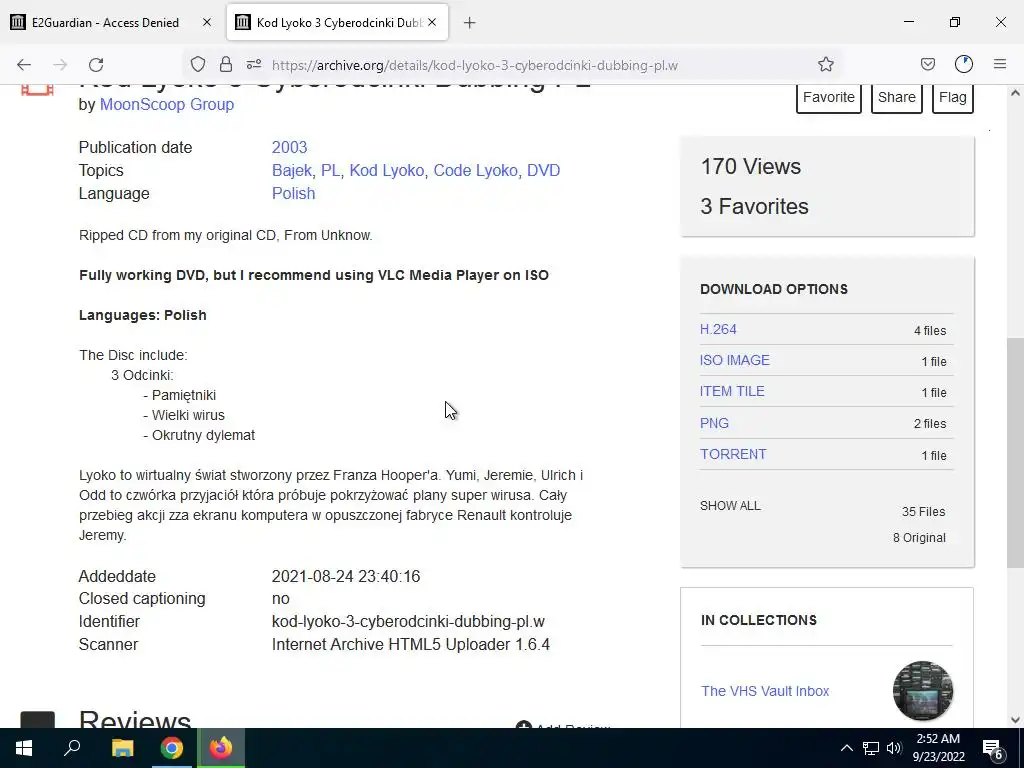This screenshot has height=768, width=1024.
Task: Open the network status tray icon
Action: pos(871,748)
